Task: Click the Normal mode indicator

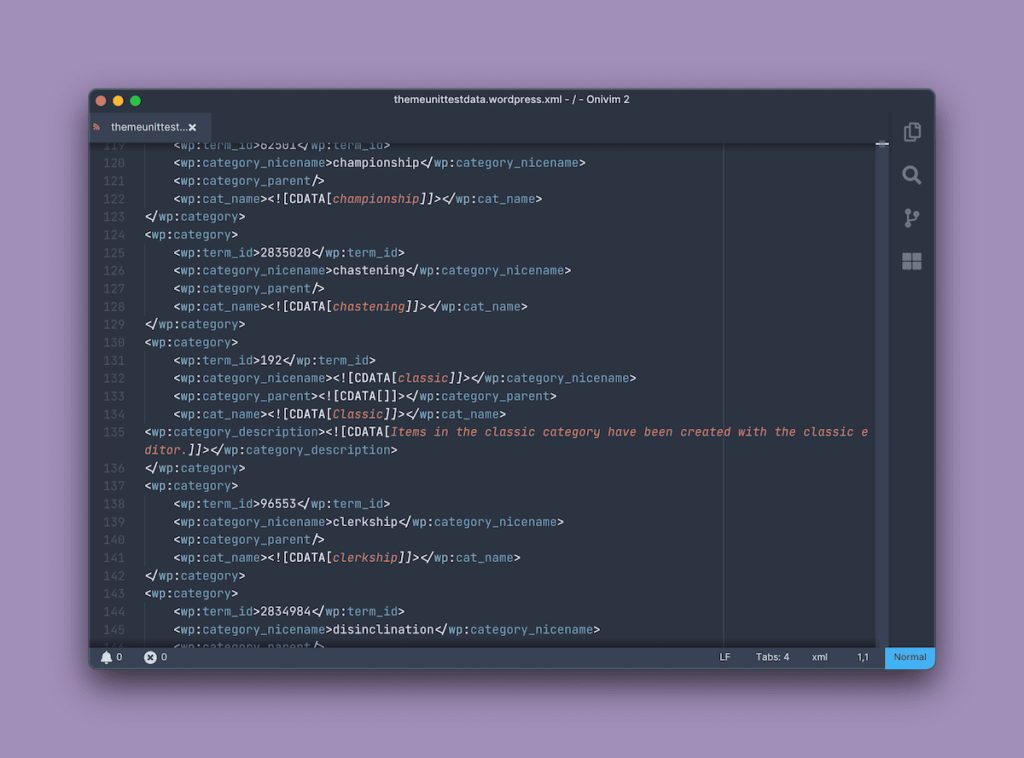Action: tap(909, 657)
